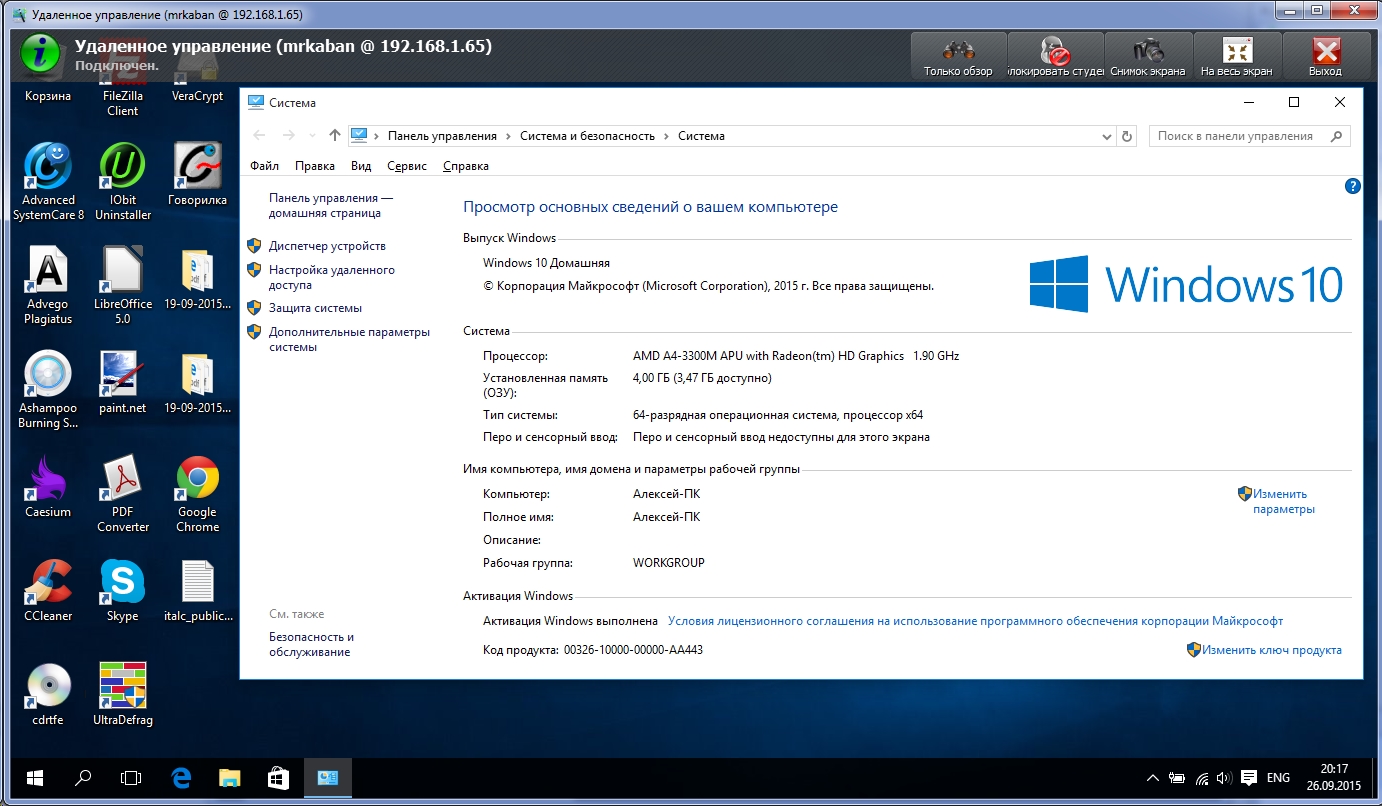This screenshot has width=1382, height=806.
Task: Click the System window taskbar button
Action: [327, 778]
